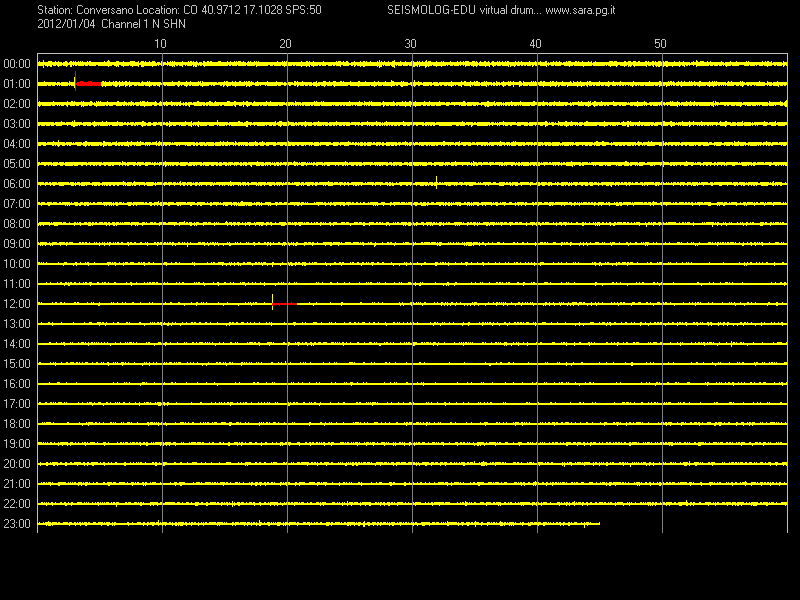The height and width of the screenshot is (600, 800).
Task: Click the Channel 1 N SHN text
Action: coord(143,24)
